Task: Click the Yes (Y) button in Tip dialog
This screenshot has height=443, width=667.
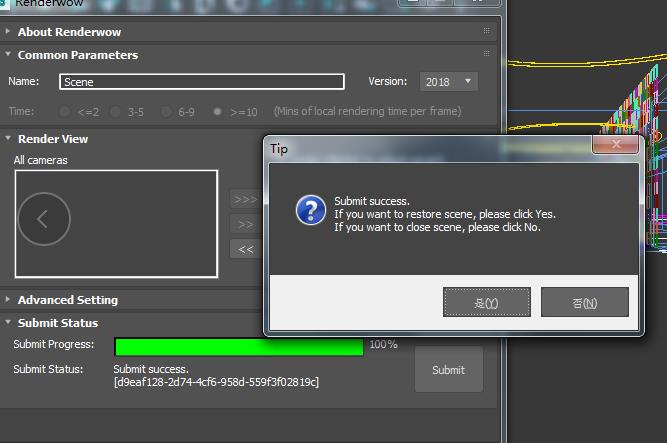Action: coord(487,302)
